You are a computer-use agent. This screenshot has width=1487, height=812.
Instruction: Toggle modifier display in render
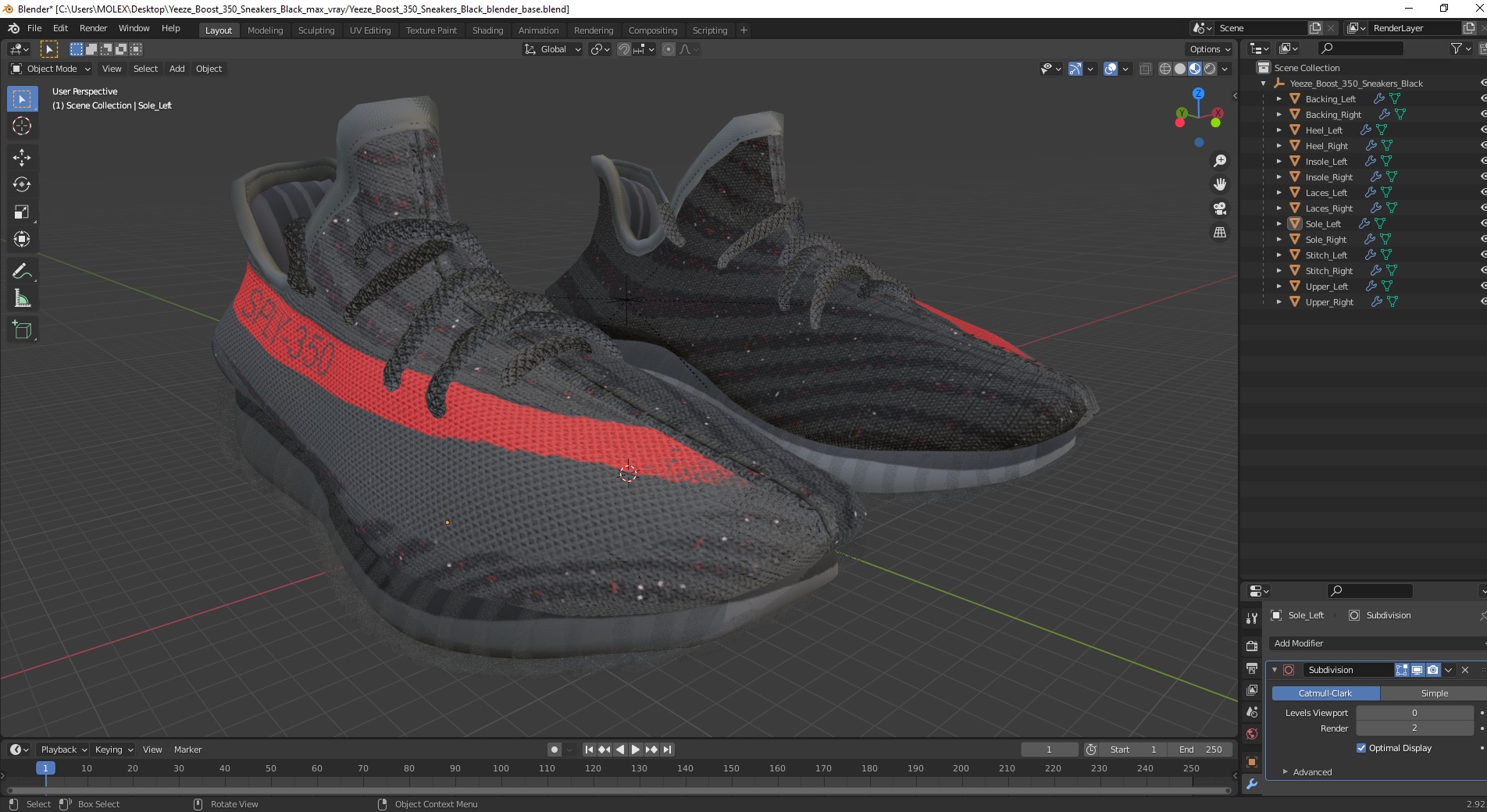[1433, 670]
